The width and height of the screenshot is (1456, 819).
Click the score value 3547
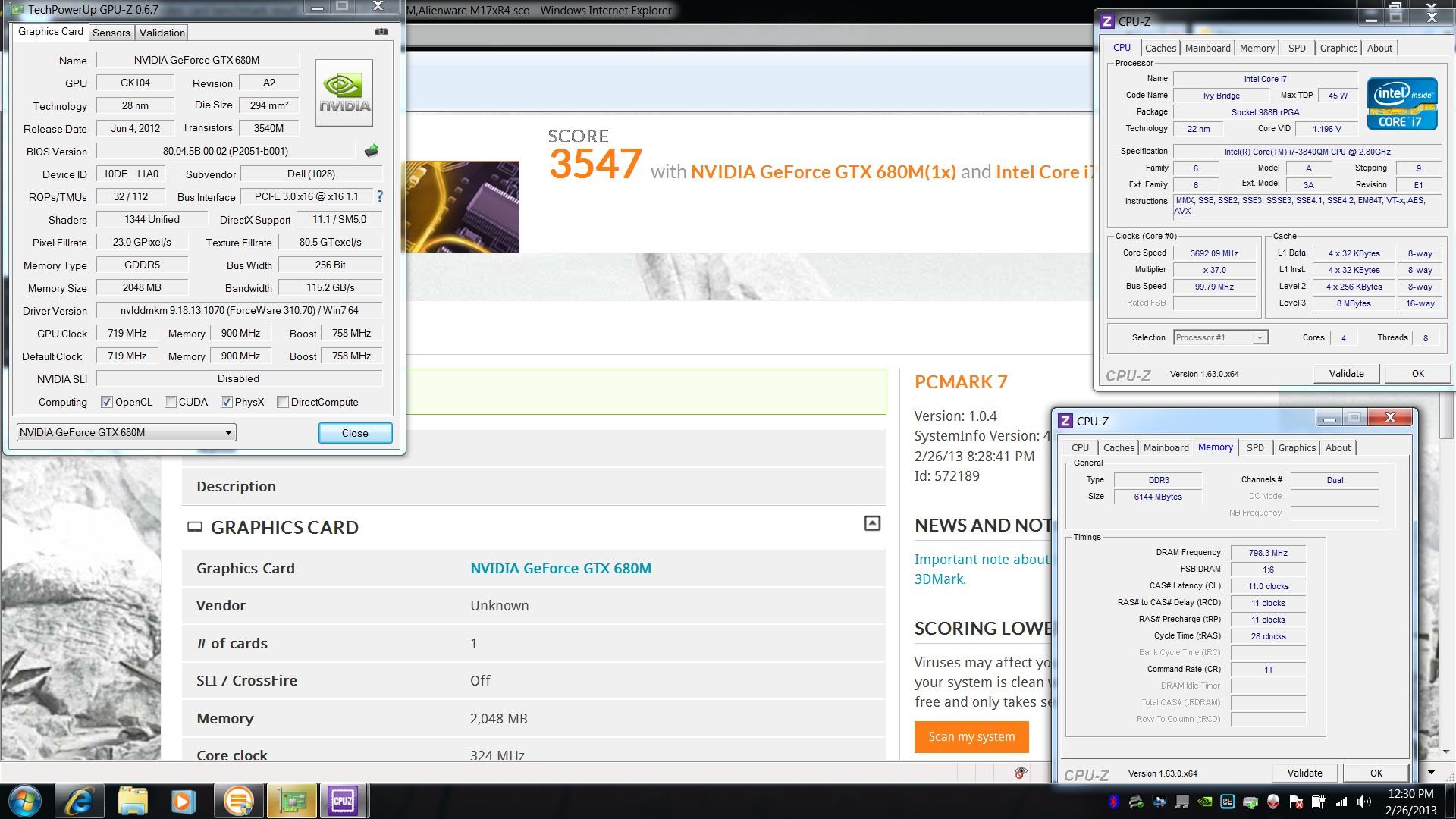click(595, 164)
